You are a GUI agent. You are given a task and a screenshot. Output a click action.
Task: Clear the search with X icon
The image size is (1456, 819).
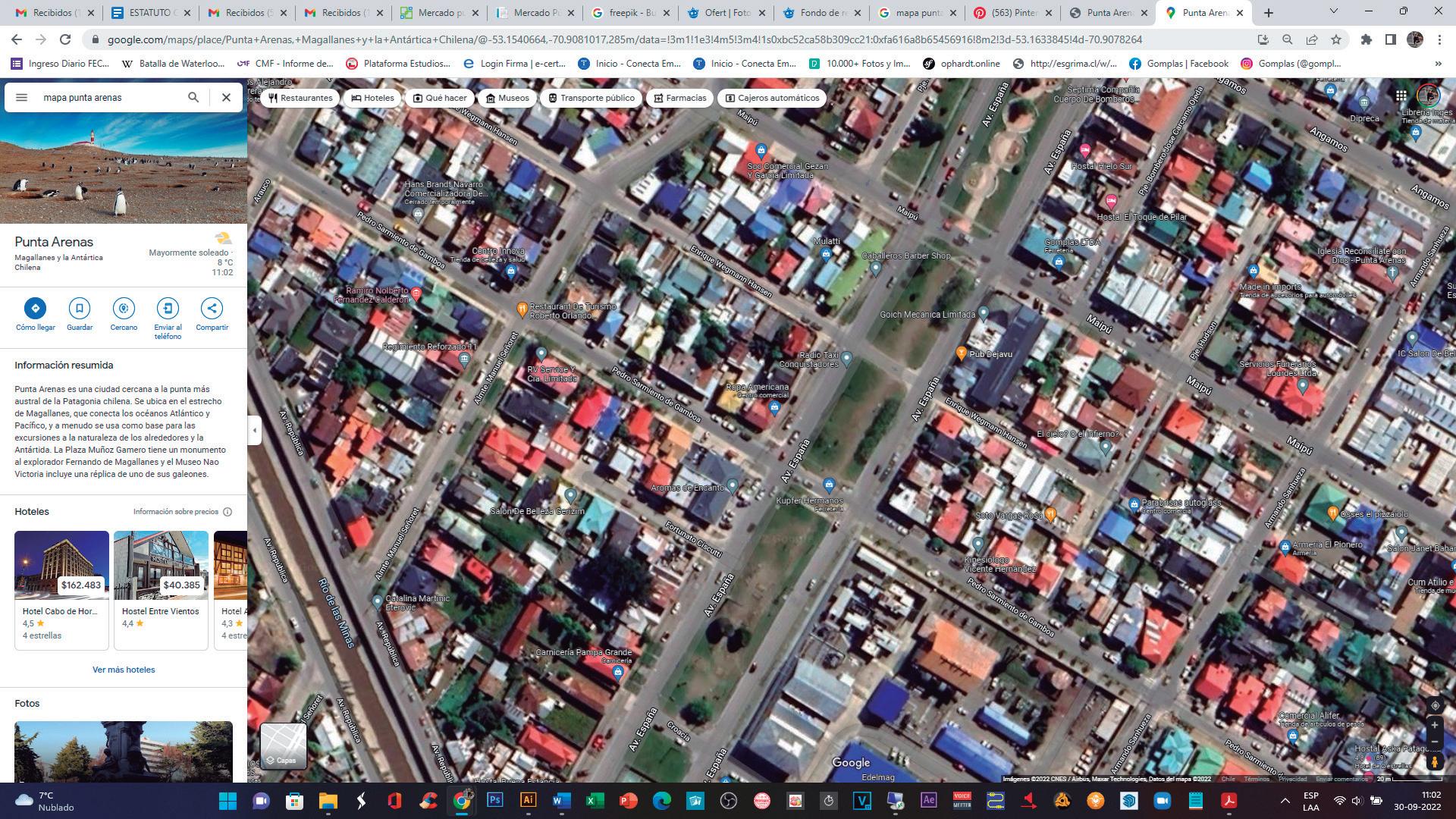(226, 97)
